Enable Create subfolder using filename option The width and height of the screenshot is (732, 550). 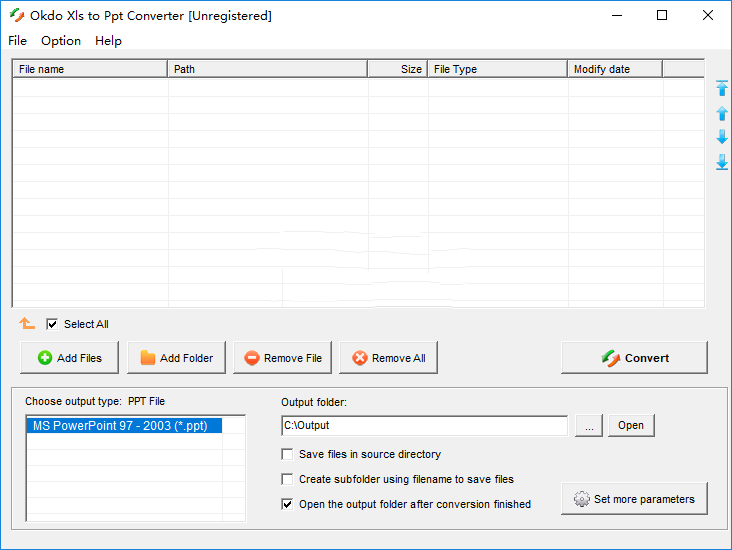click(287, 479)
